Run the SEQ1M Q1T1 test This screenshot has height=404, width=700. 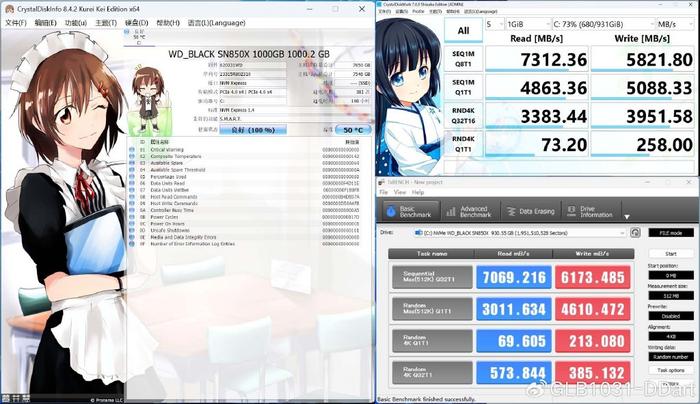(x=463, y=87)
